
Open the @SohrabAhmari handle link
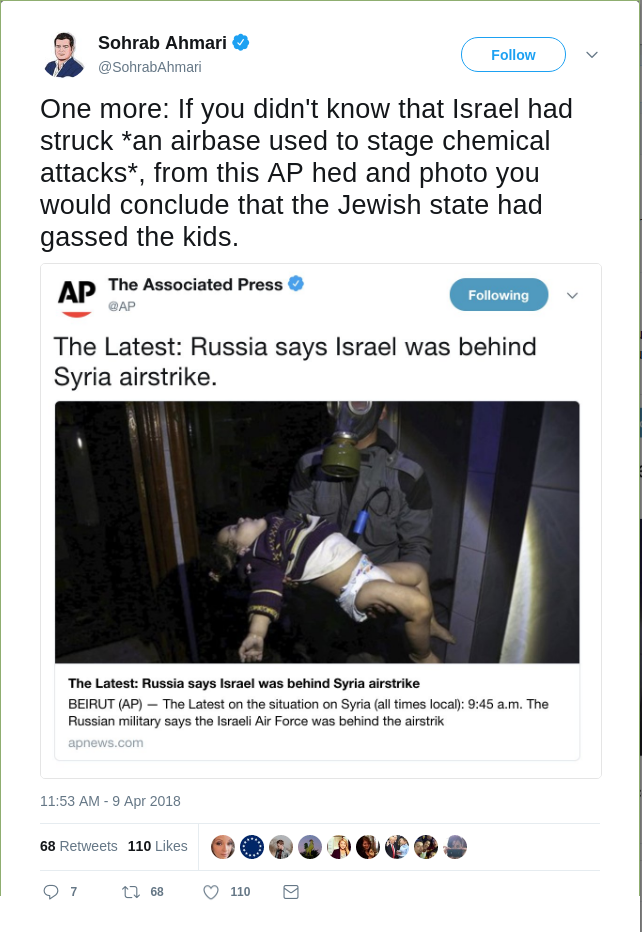pyautogui.click(x=150, y=67)
